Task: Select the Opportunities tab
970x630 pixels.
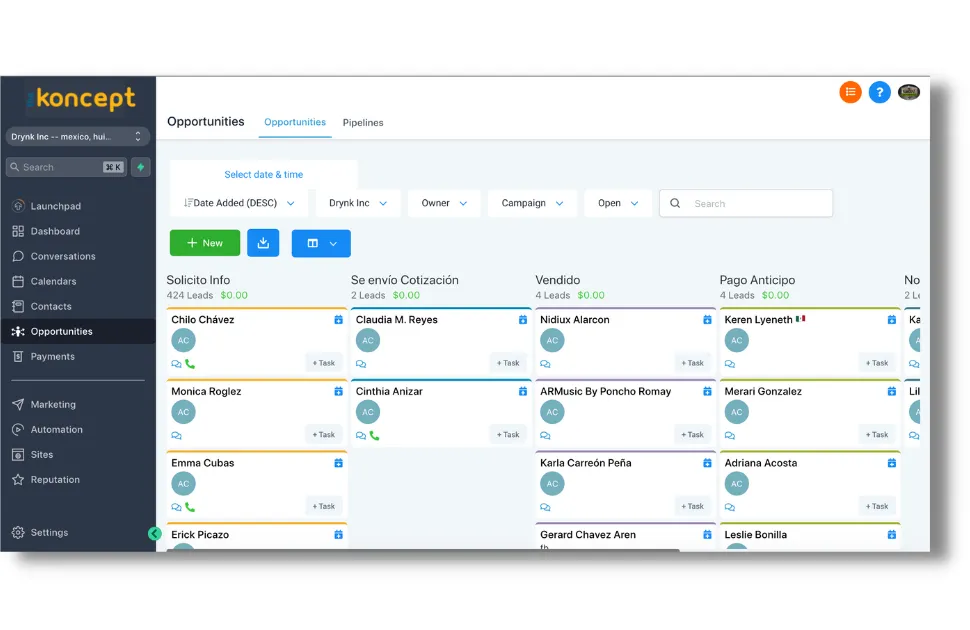Action: tap(295, 122)
